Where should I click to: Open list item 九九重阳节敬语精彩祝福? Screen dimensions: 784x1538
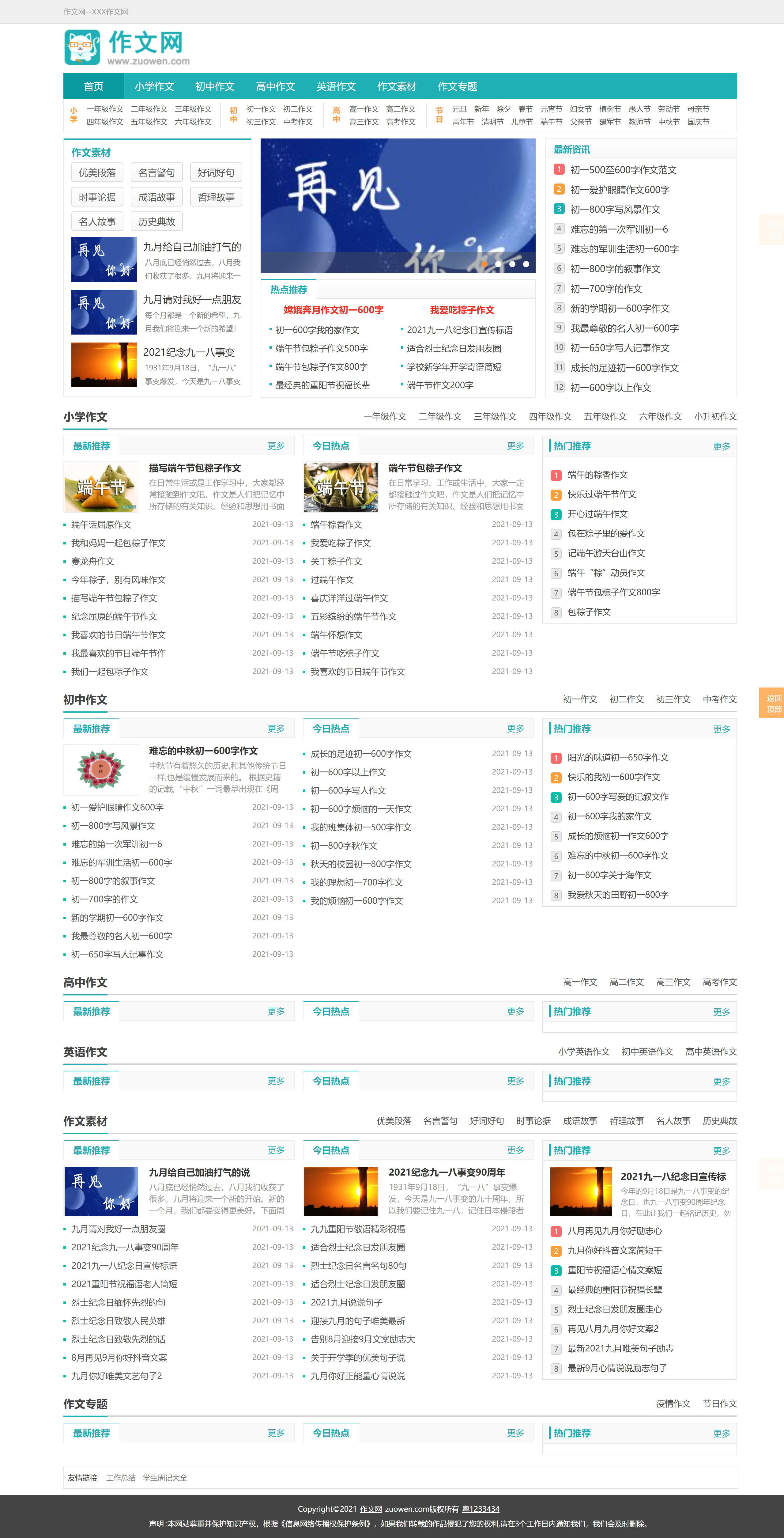point(358,1229)
